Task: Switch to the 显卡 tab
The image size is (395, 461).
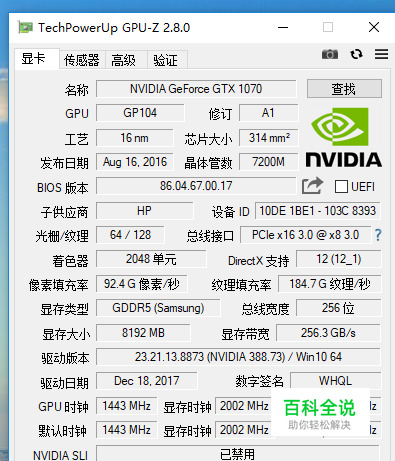Action: click(x=37, y=59)
